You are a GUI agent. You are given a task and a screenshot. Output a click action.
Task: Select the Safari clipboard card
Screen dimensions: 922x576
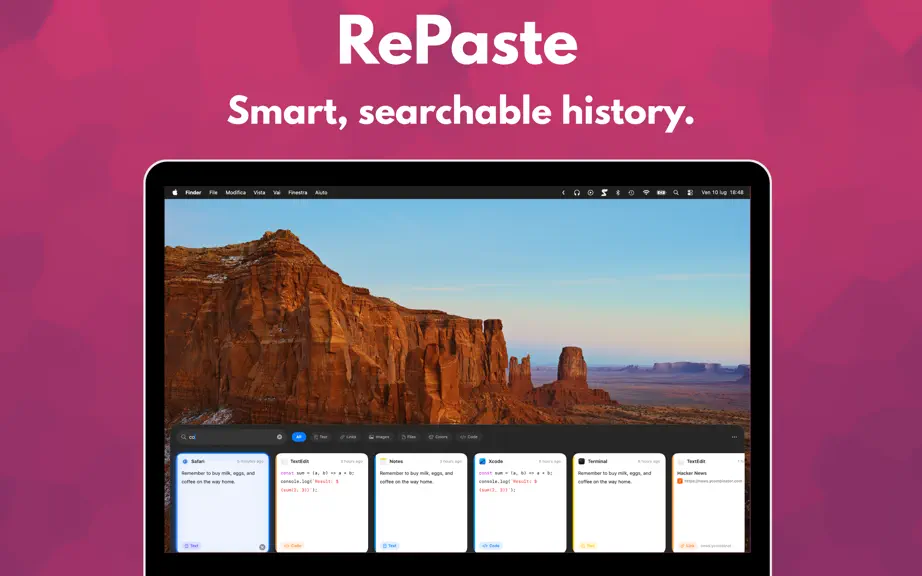click(x=223, y=503)
